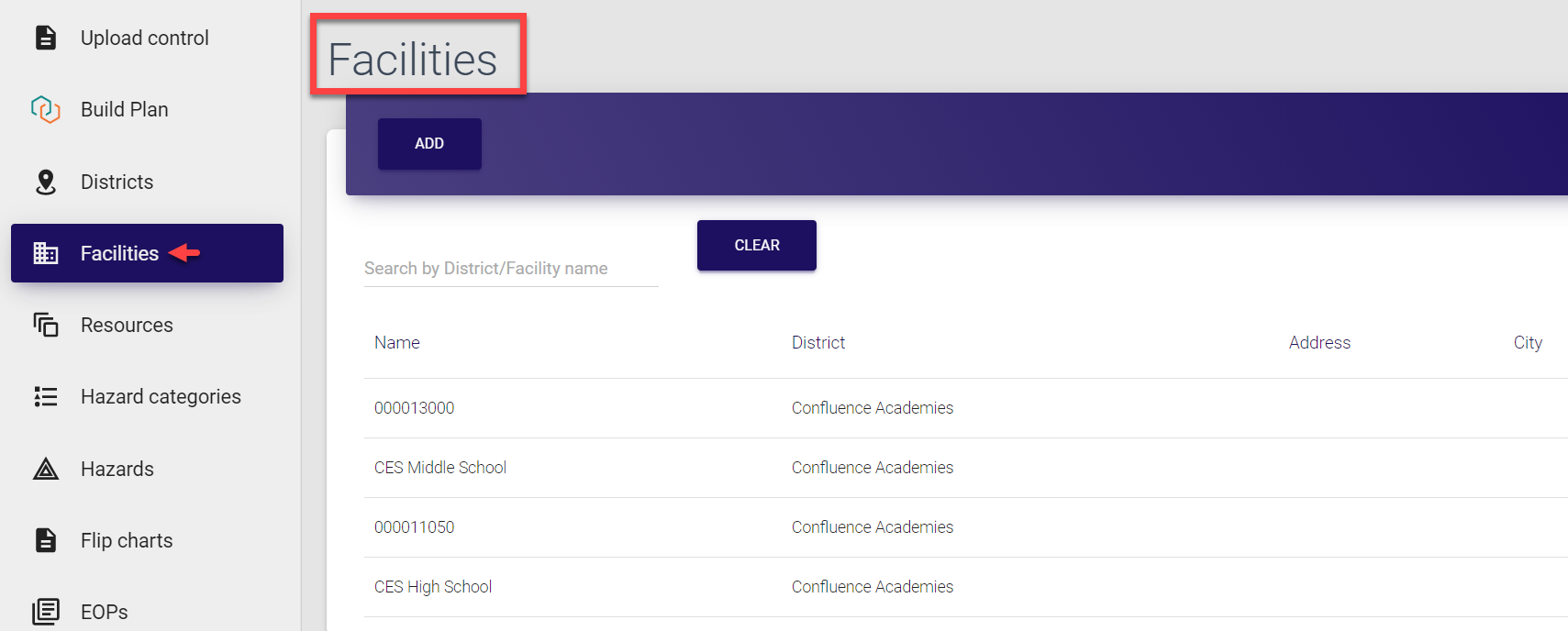Go to the Districts section
Viewport: 1568px width, 631px height.
point(117,182)
